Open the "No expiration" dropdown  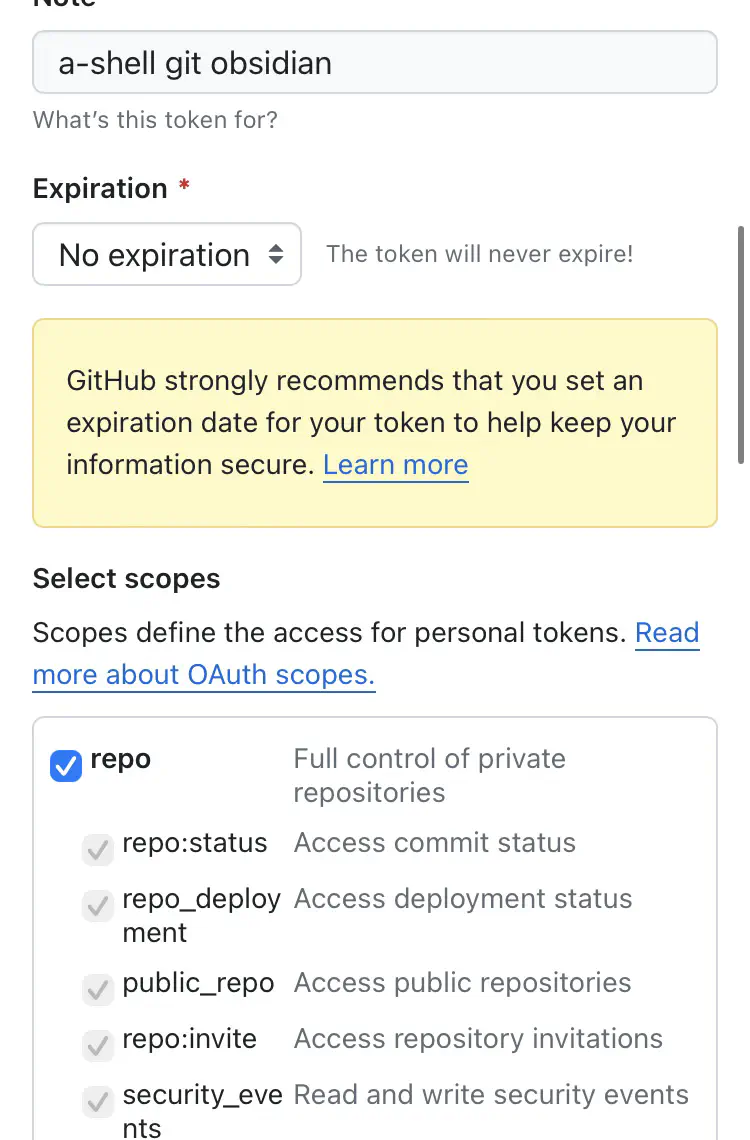(167, 254)
